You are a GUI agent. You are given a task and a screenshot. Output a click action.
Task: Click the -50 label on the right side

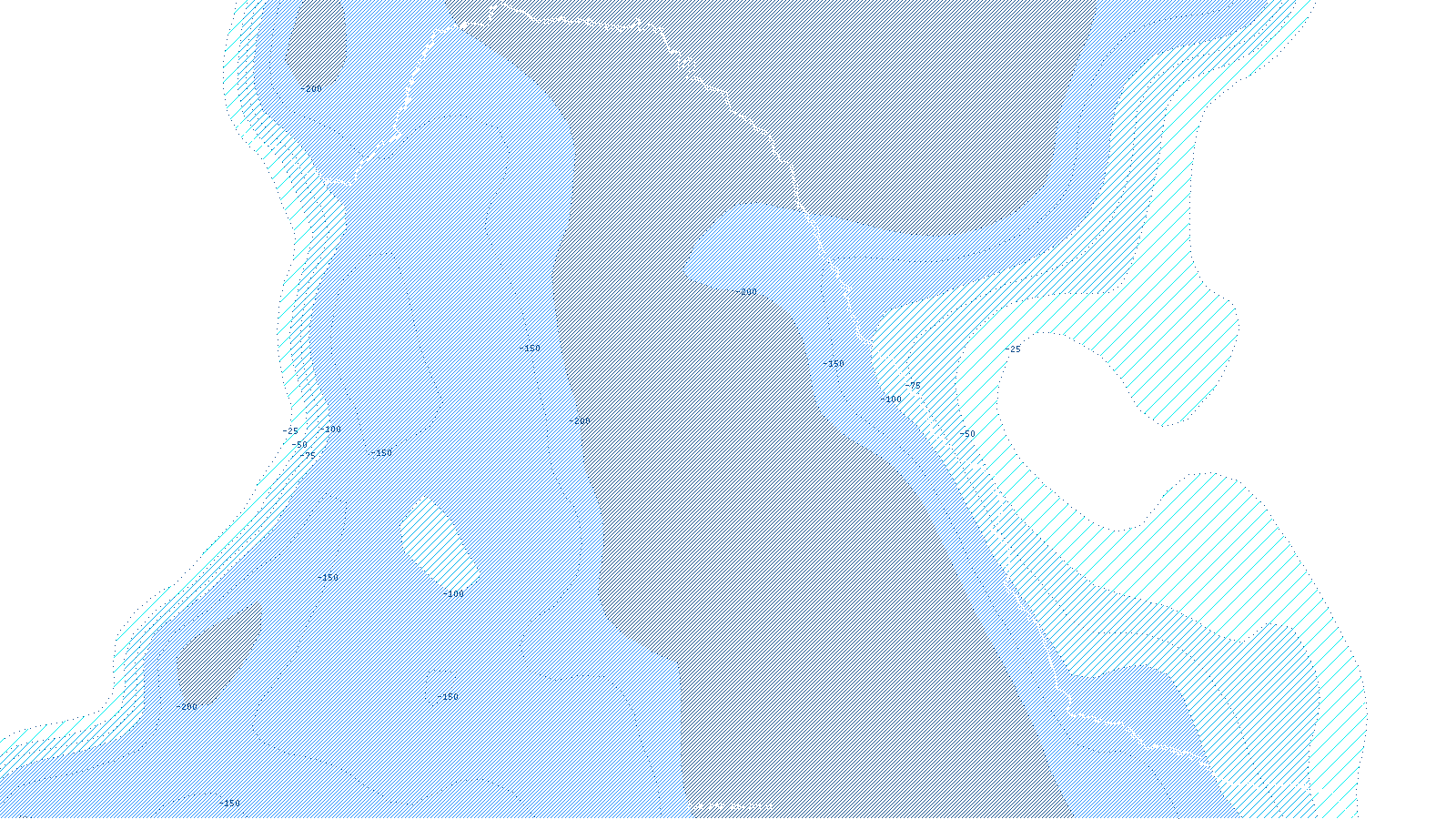[x=966, y=434]
